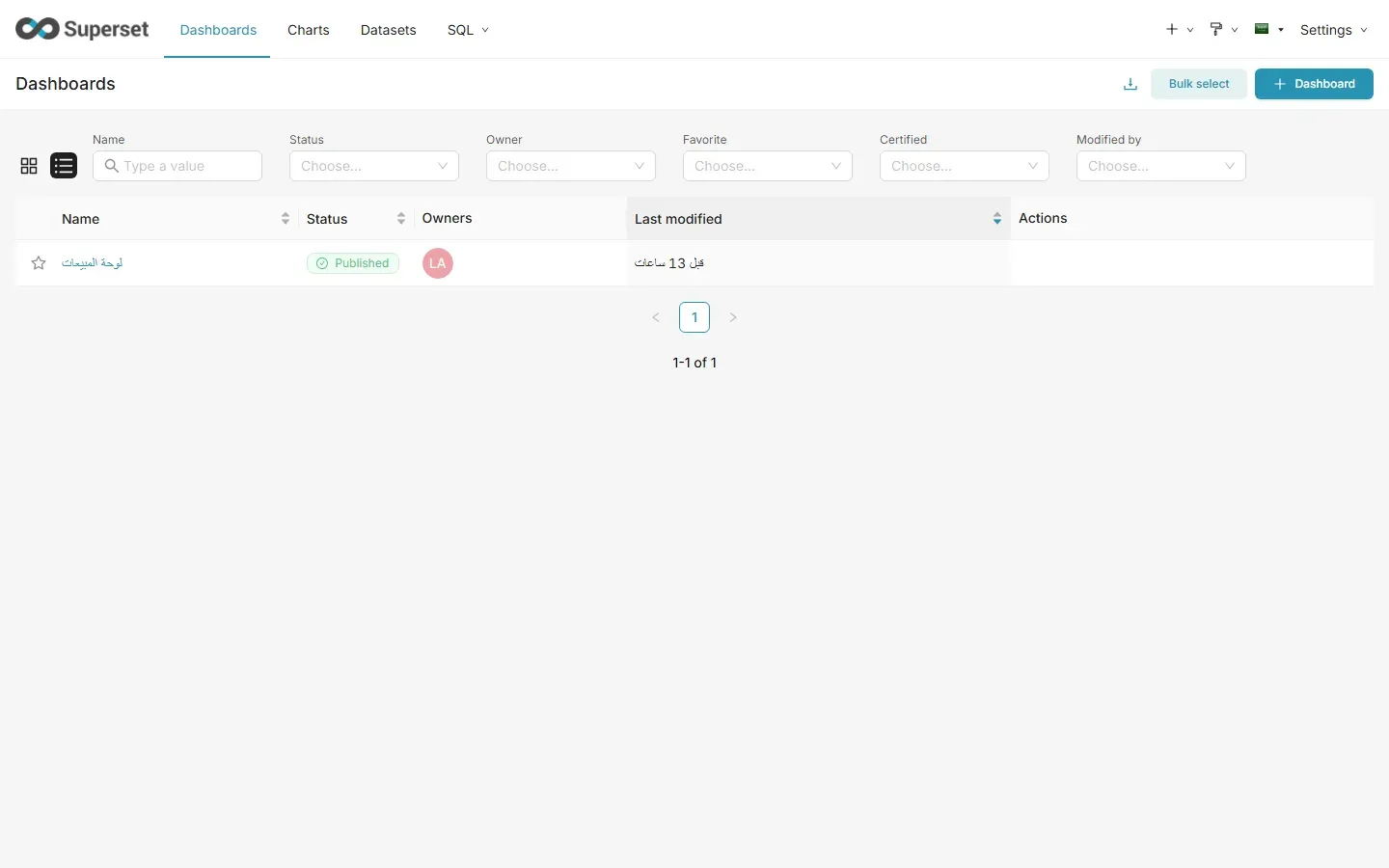Switch to list view layout
The height and width of the screenshot is (868, 1389).
64,166
